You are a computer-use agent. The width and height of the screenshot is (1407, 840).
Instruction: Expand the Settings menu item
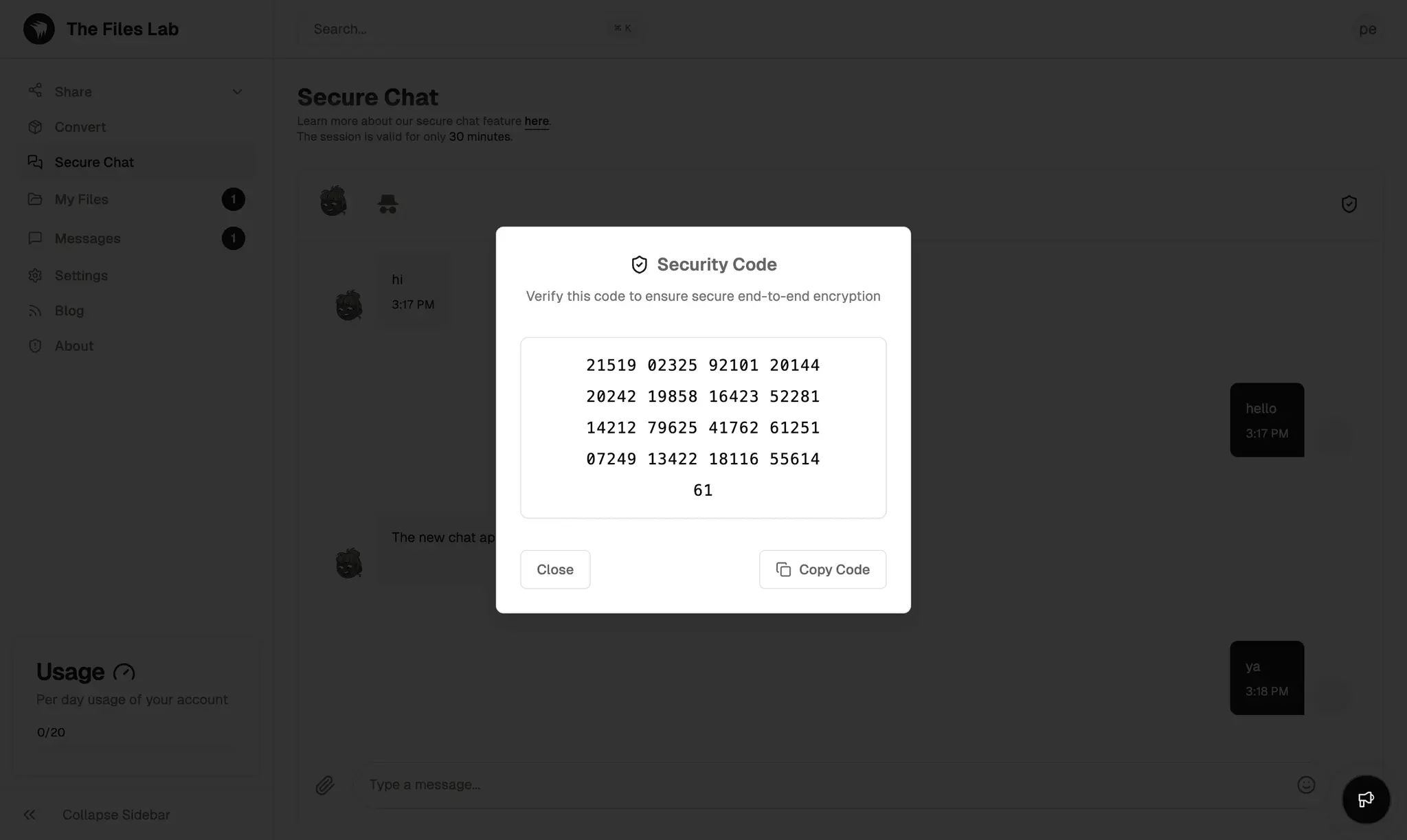point(81,275)
